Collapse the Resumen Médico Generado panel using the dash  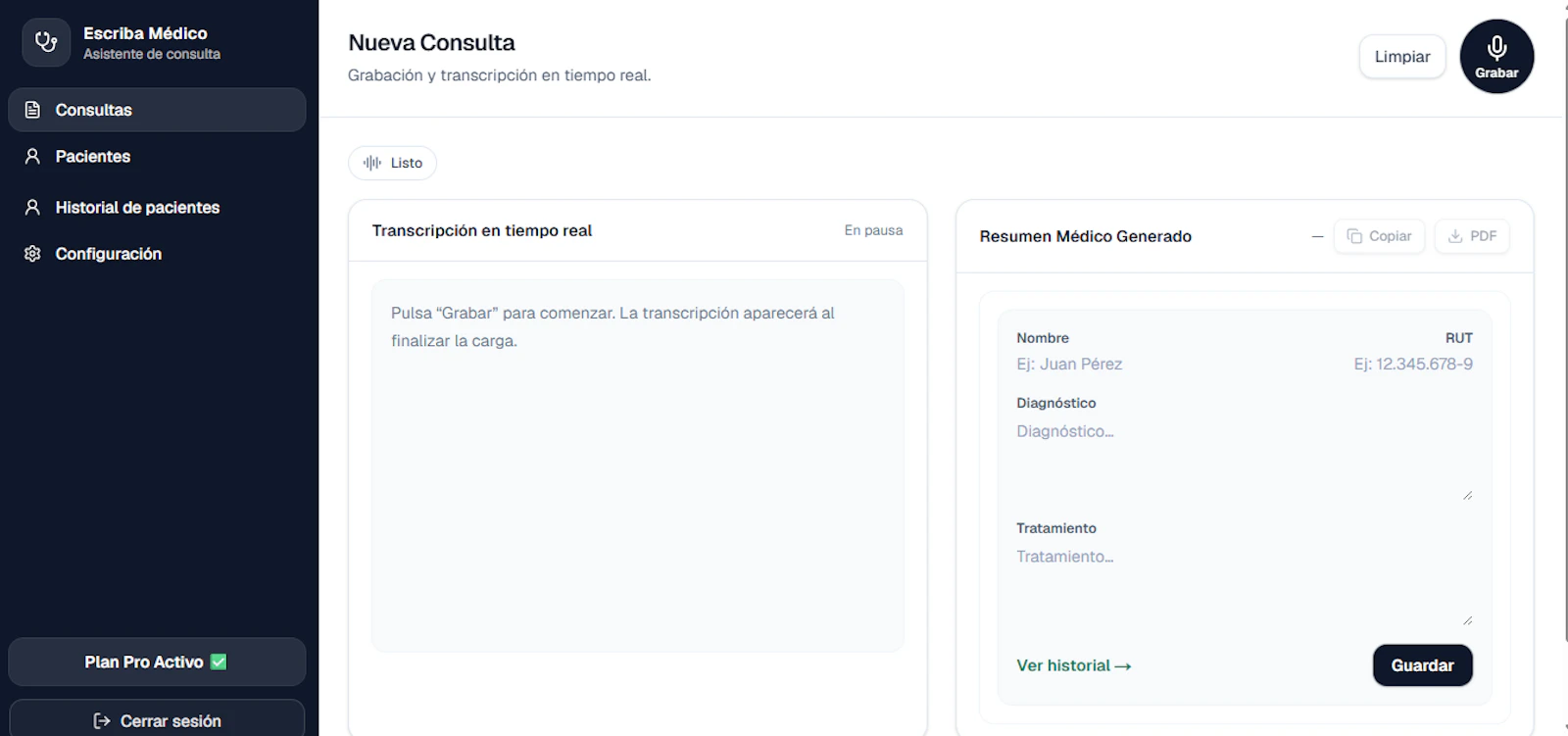1317,236
